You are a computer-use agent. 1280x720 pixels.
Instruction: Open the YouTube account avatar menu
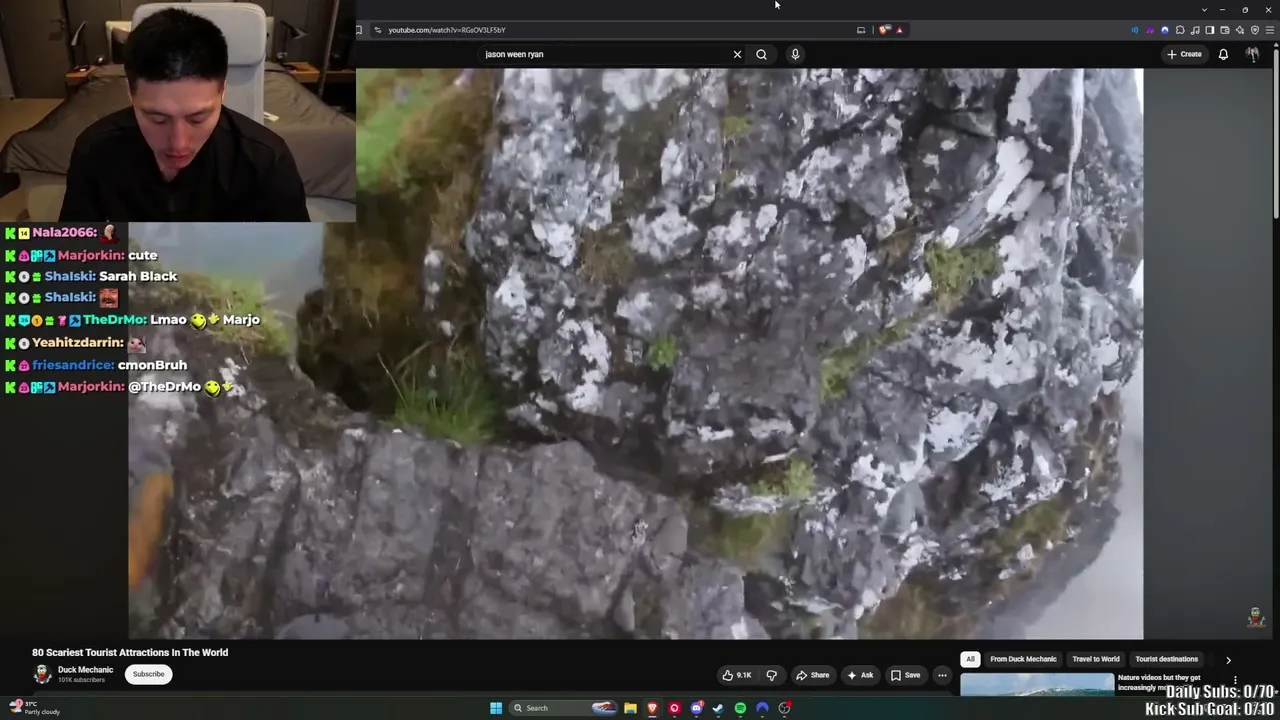click(1252, 54)
